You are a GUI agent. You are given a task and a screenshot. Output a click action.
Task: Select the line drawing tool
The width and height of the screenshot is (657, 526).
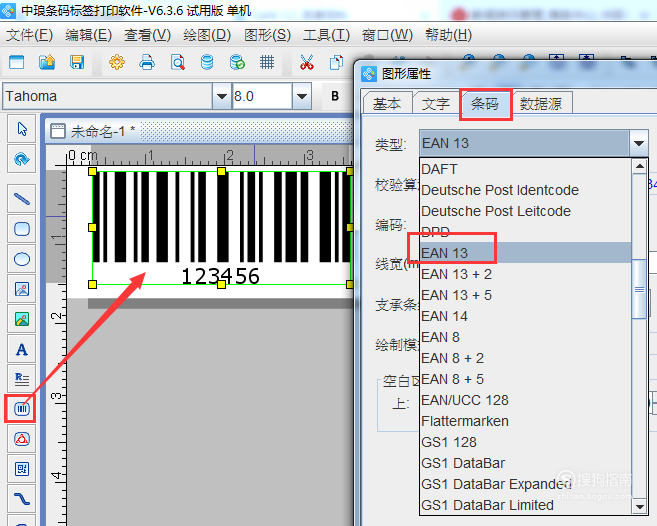(x=22, y=199)
